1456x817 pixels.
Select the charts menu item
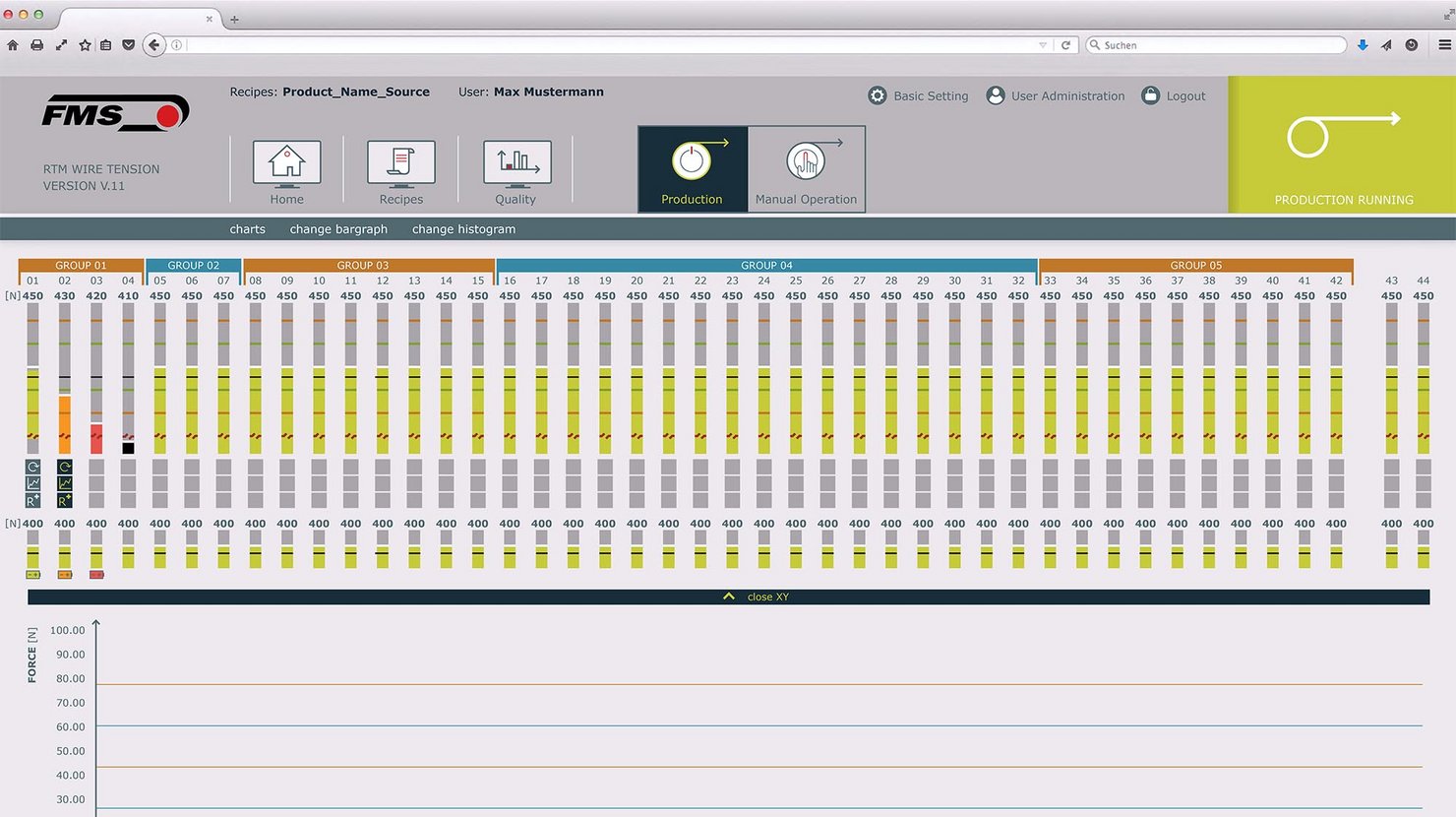click(x=247, y=229)
